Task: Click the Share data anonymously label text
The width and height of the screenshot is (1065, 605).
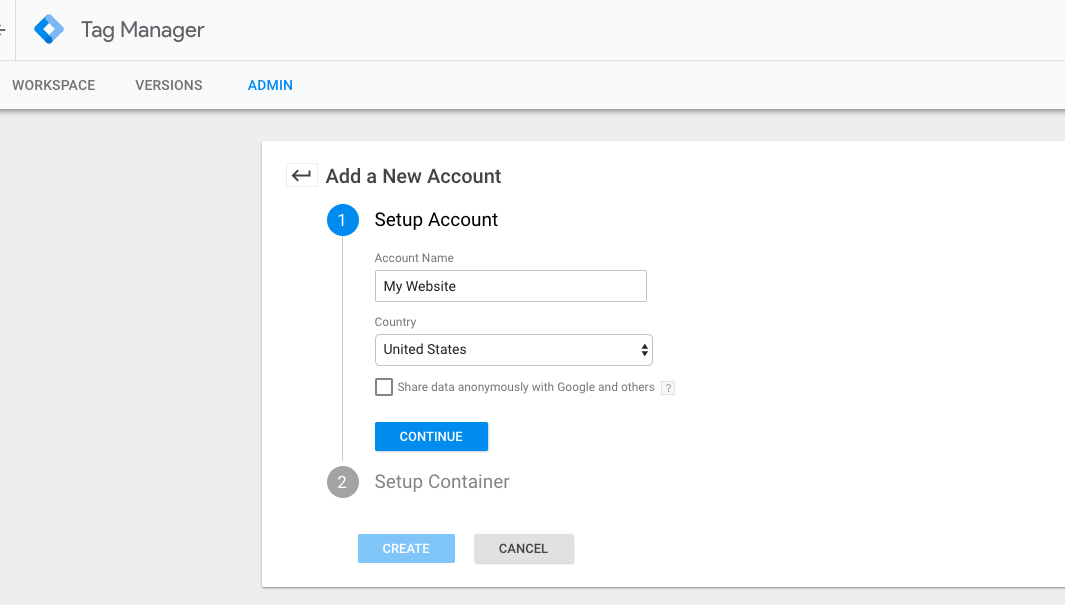Action: 526,387
